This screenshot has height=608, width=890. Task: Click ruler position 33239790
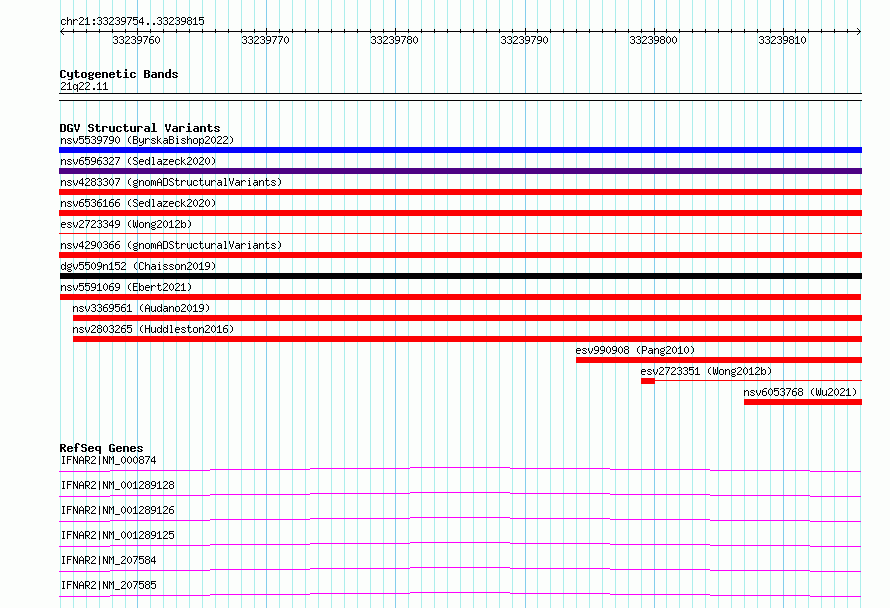(x=524, y=40)
